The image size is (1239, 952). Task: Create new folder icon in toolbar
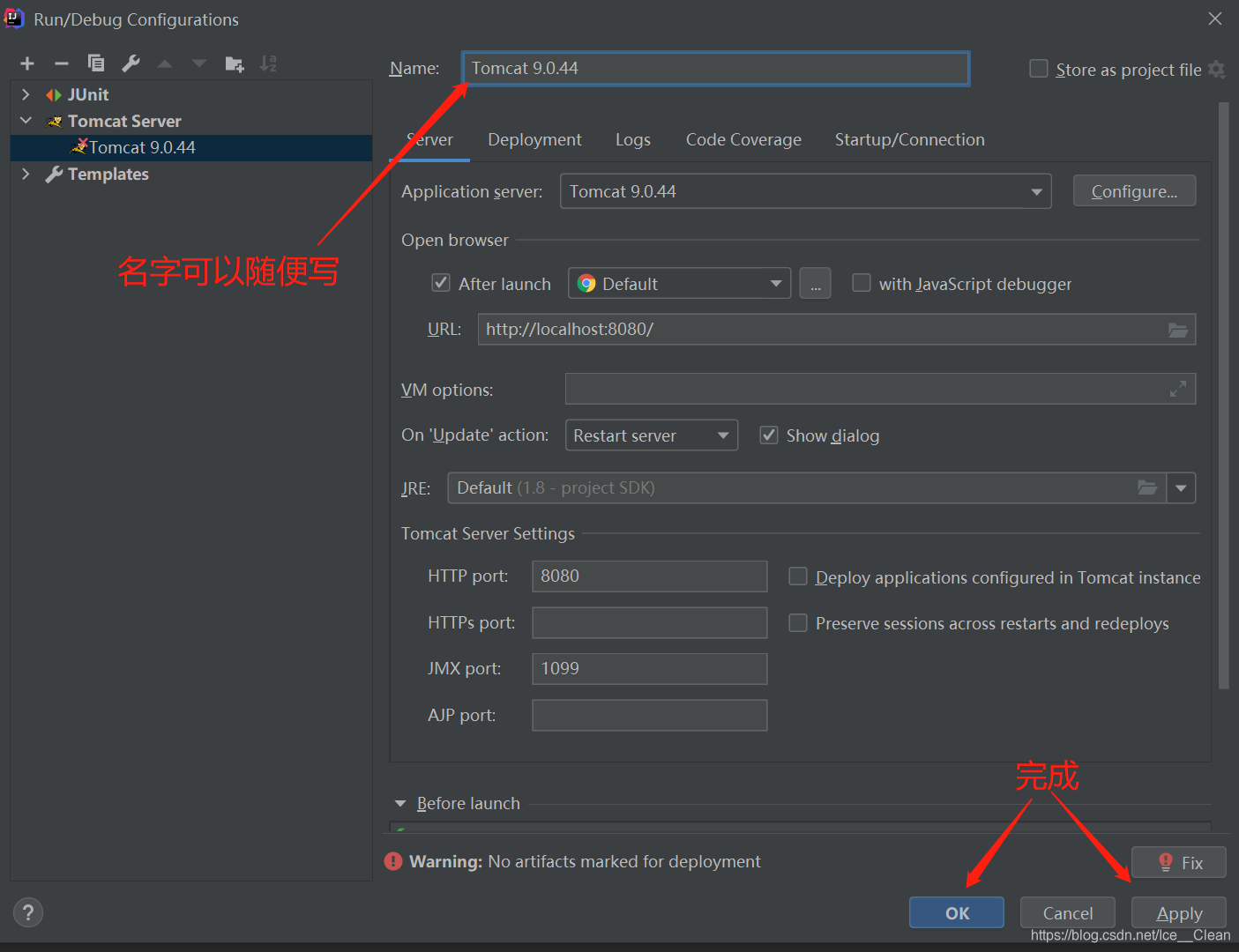(235, 63)
